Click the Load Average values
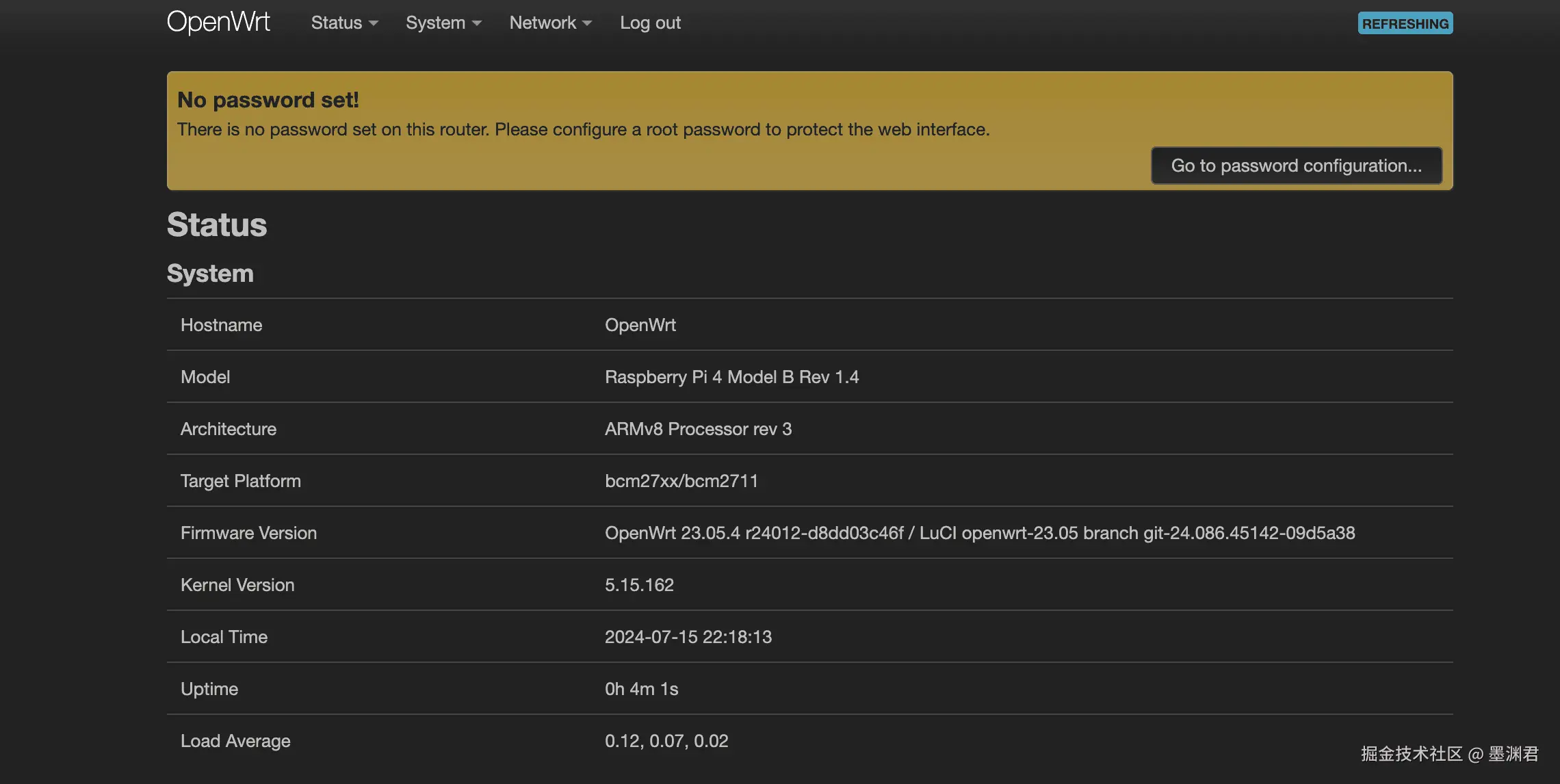 click(666, 741)
